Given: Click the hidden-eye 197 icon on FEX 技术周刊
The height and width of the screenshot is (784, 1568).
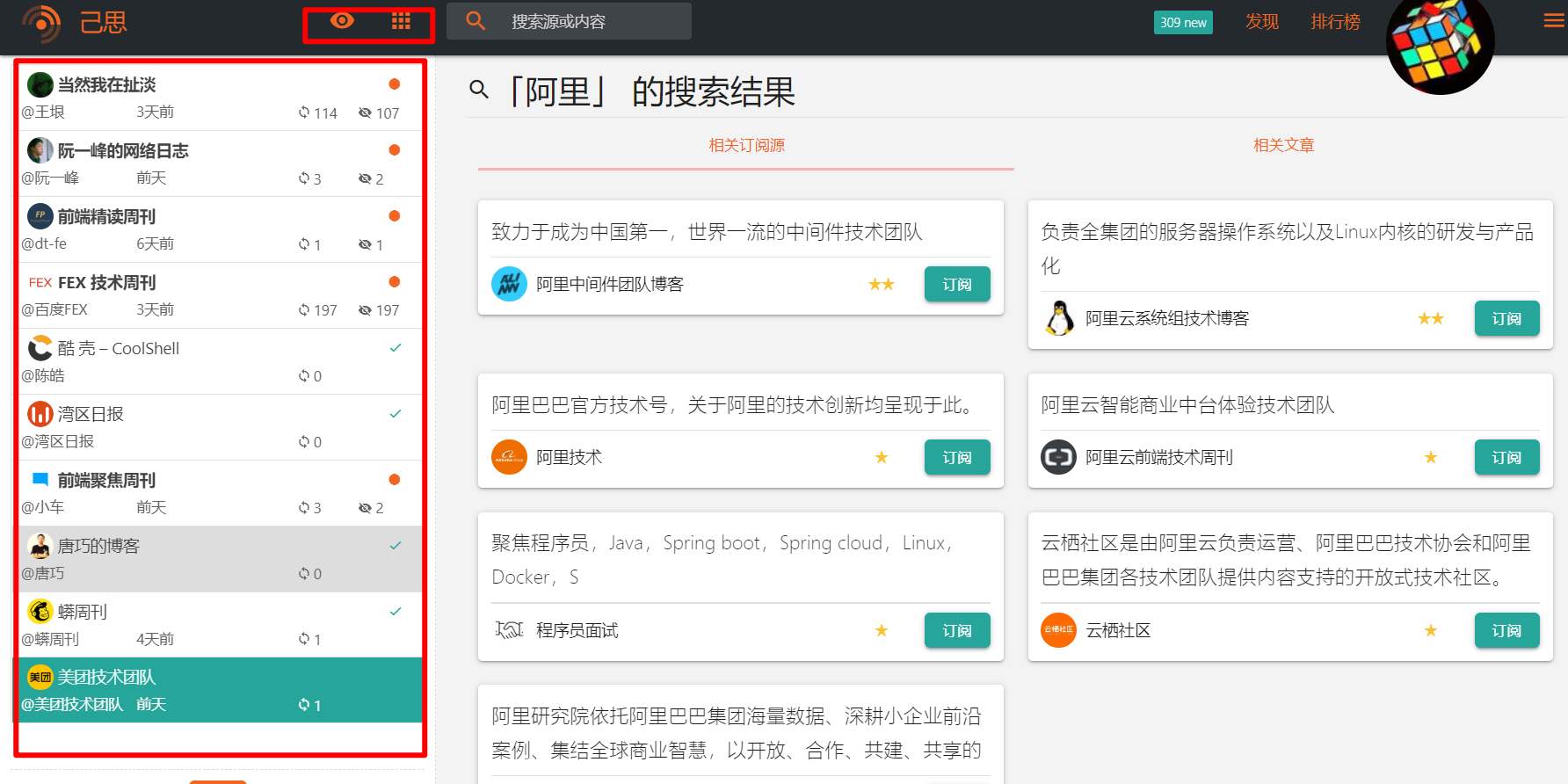Looking at the screenshot, I should click(365, 310).
